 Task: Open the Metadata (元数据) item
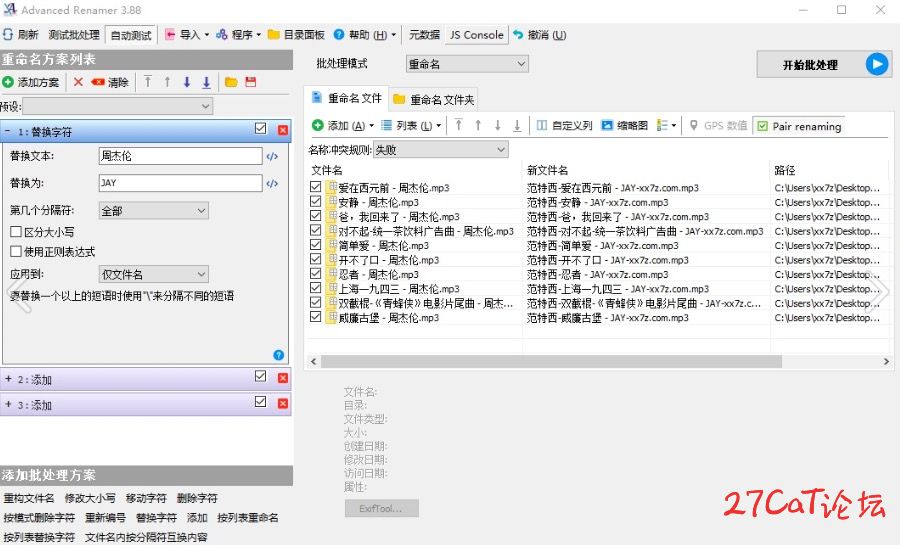[x=424, y=34]
